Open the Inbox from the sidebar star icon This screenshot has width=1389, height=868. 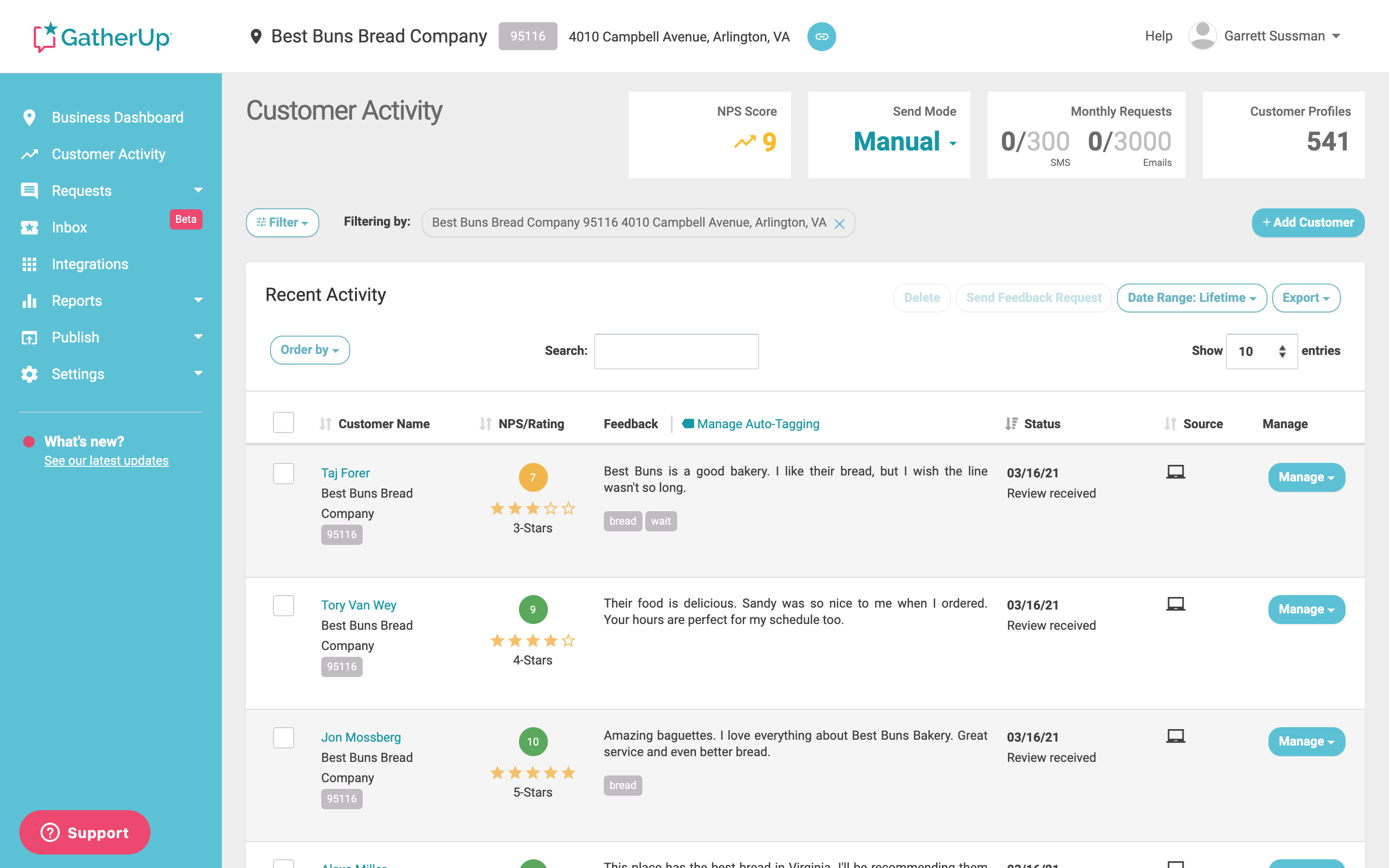pos(29,227)
